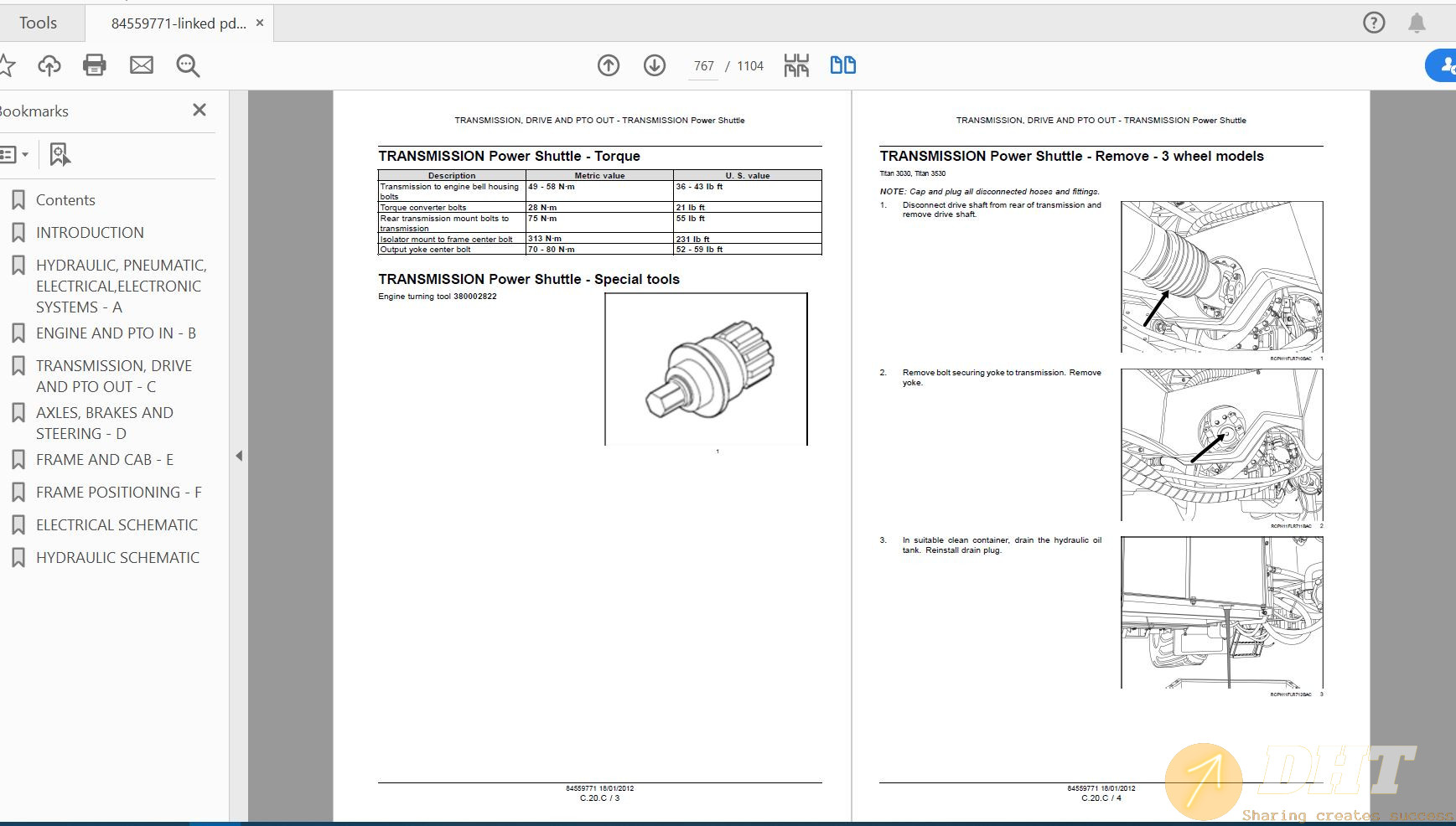Image resolution: width=1456 pixels, height=826 pixels.
Task: Open the page thumbnails view icon
Action: click(x=796, y=65)
